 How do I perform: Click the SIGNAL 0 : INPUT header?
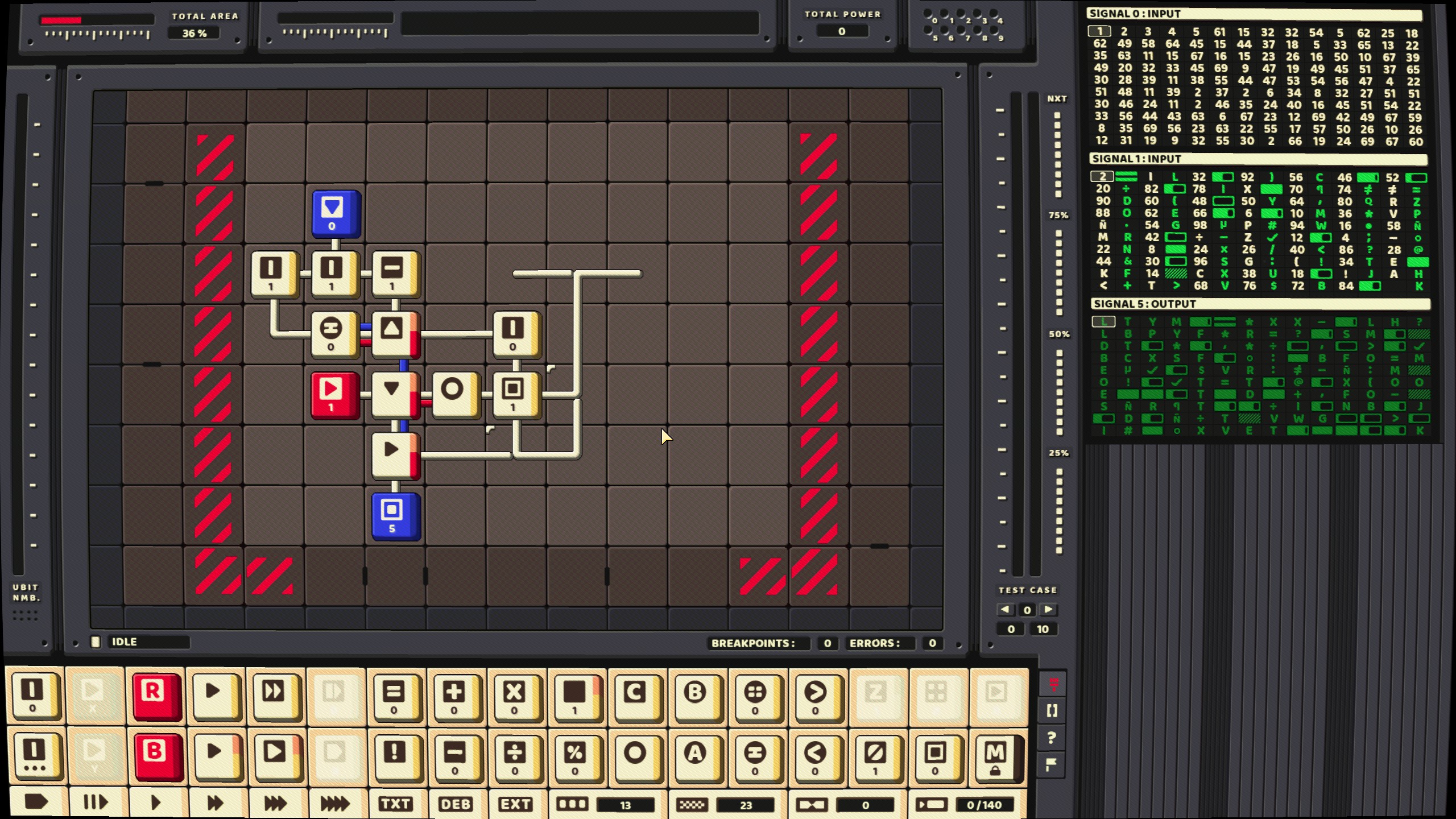(1256, 14)
